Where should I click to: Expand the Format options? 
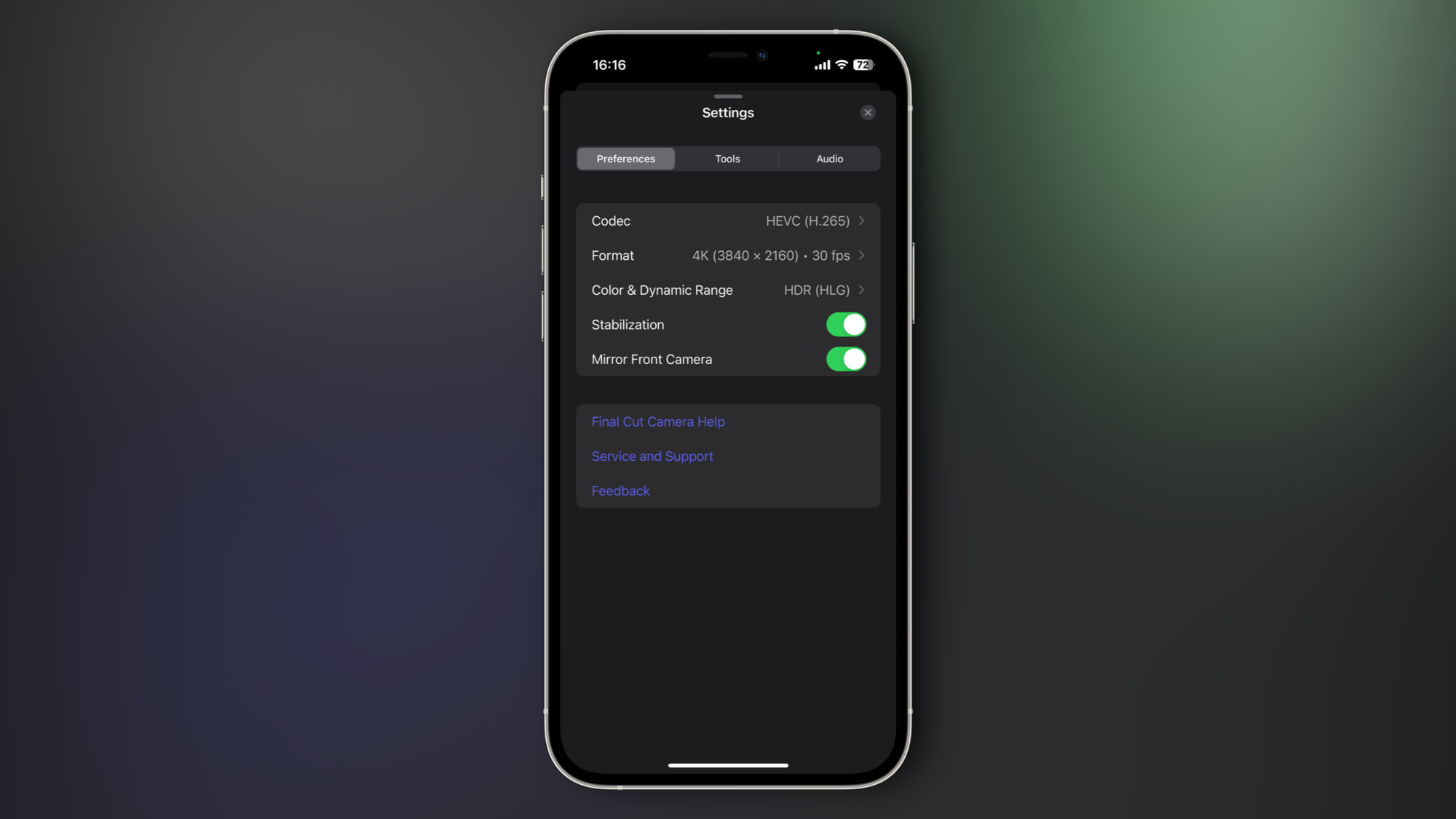727,255
